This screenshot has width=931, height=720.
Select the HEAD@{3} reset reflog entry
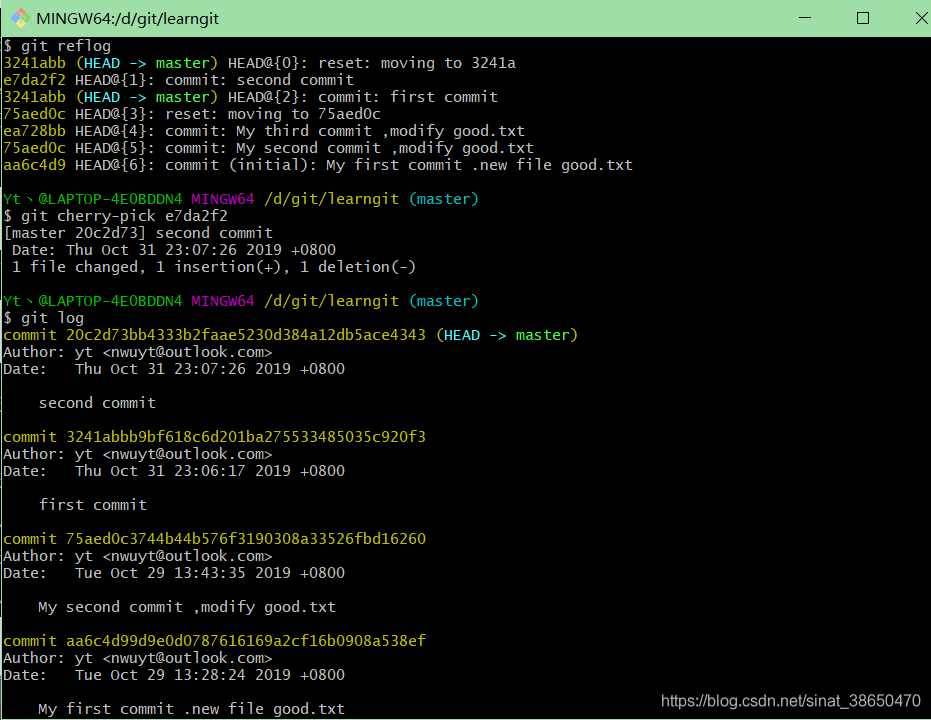tap(192, 114)
